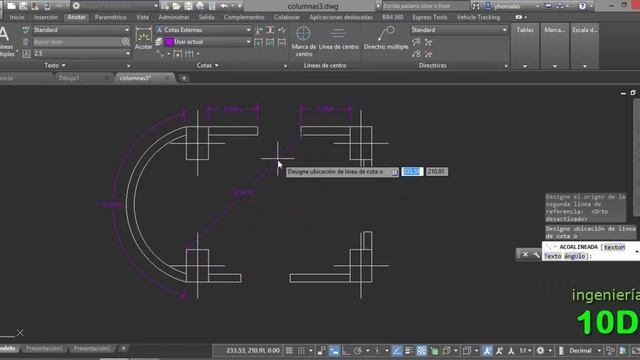640x360 pixels.
Task: Open the Standard multileader style dropdown
Action: [x=459, y=30]
